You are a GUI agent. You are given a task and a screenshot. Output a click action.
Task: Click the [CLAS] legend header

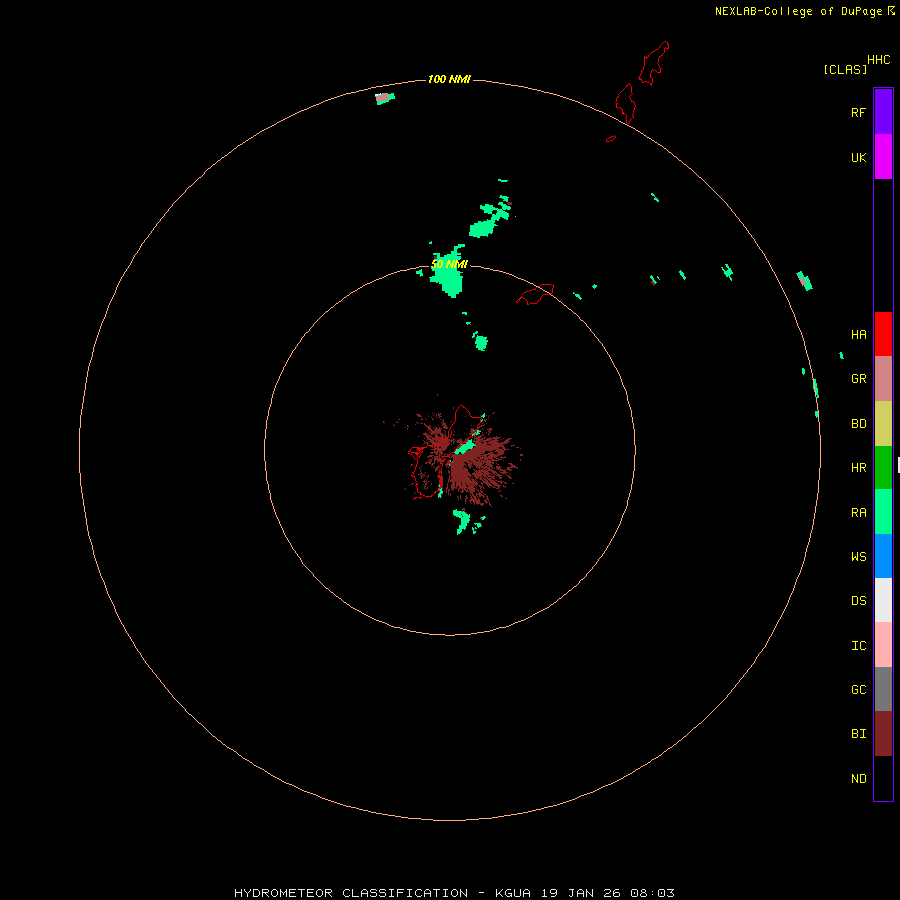click(845, 69)
